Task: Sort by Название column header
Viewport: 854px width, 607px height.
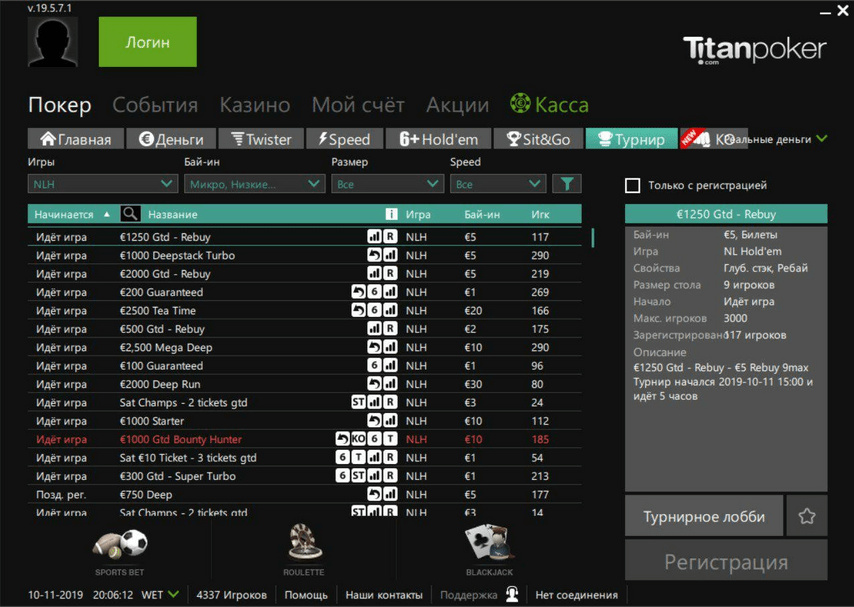Action: (173, 214)
